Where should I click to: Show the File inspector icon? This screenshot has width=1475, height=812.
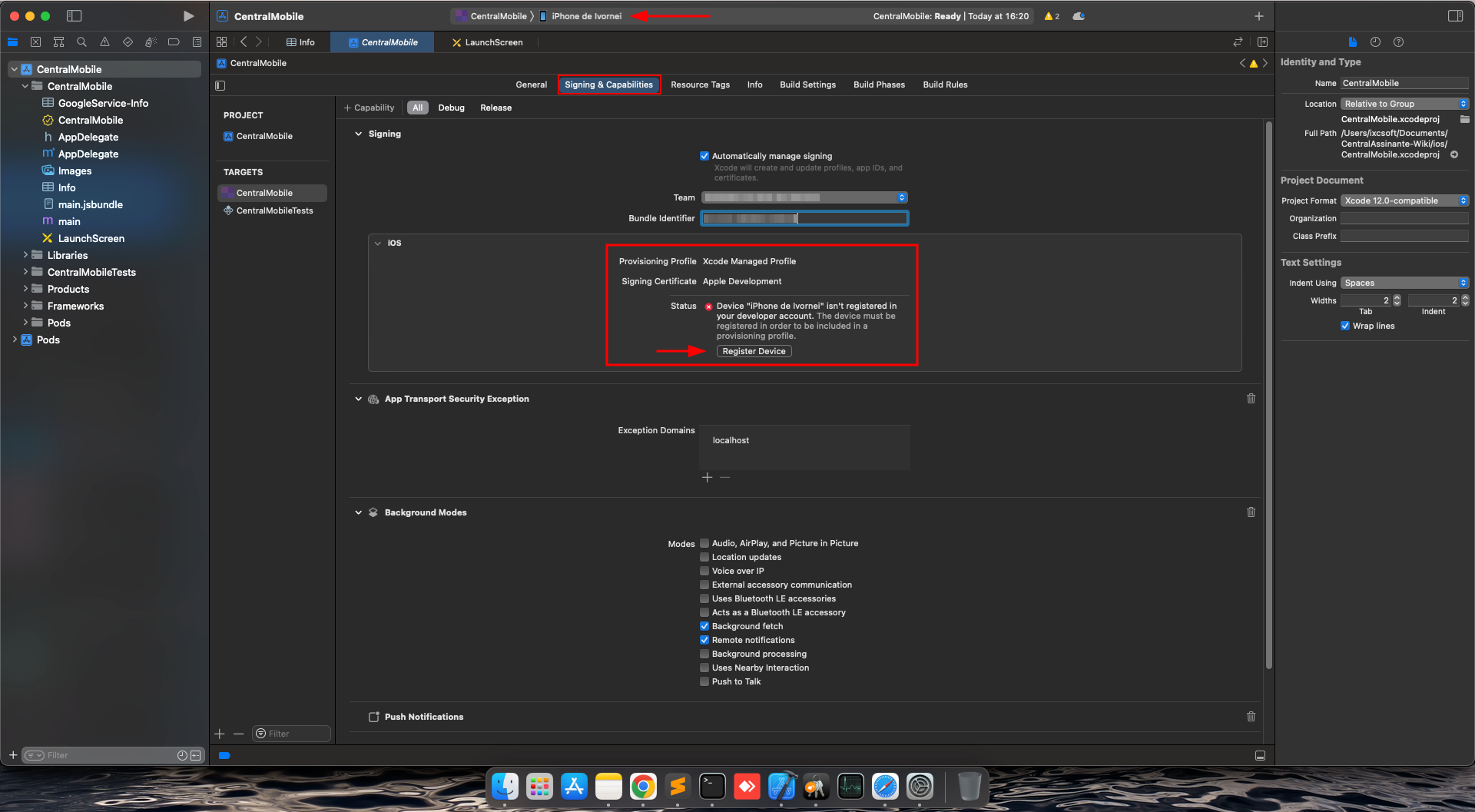pyautogui.click(x=1352, y=42)
